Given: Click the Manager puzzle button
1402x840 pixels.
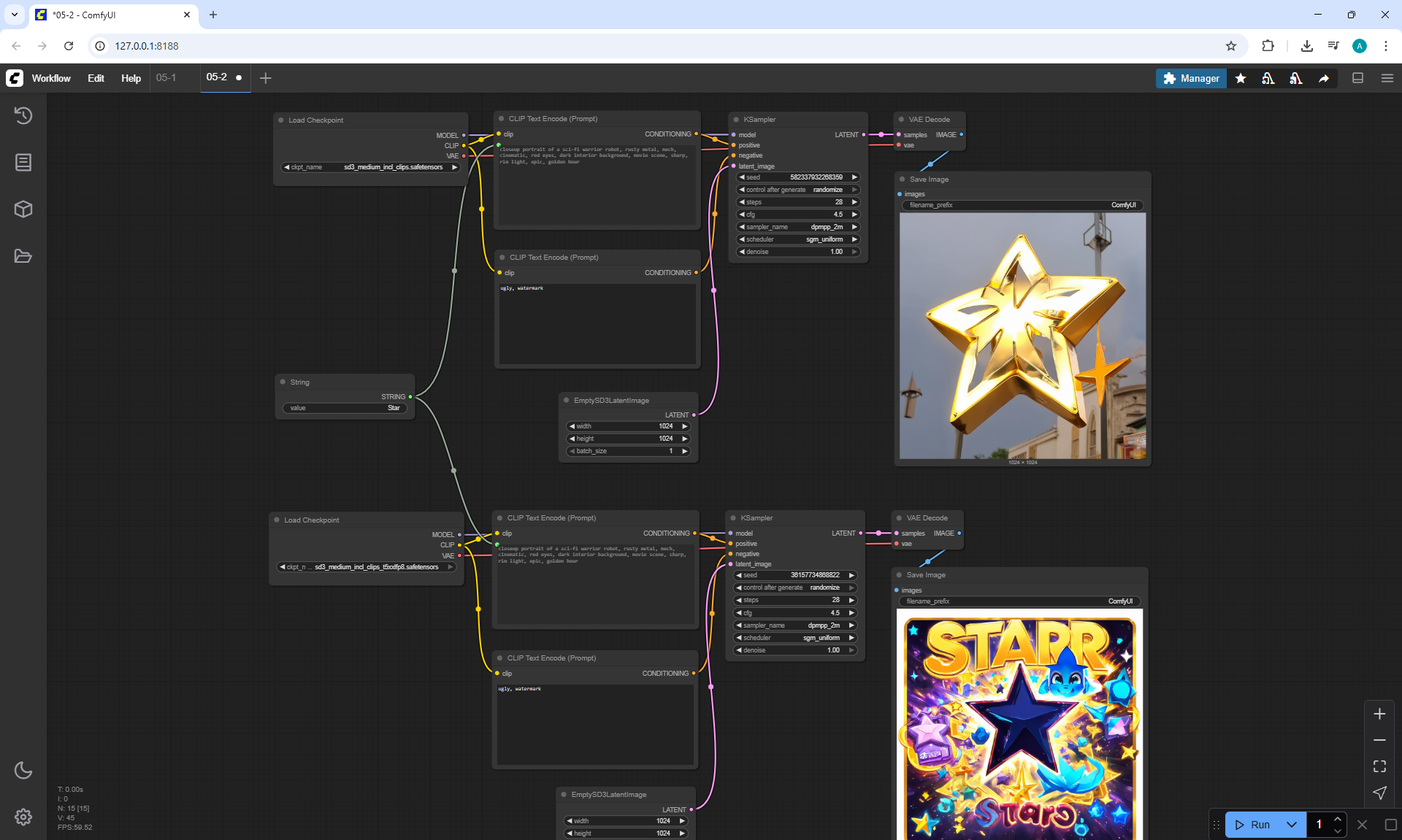Looking at the screenshot, I should point(1191,78).
